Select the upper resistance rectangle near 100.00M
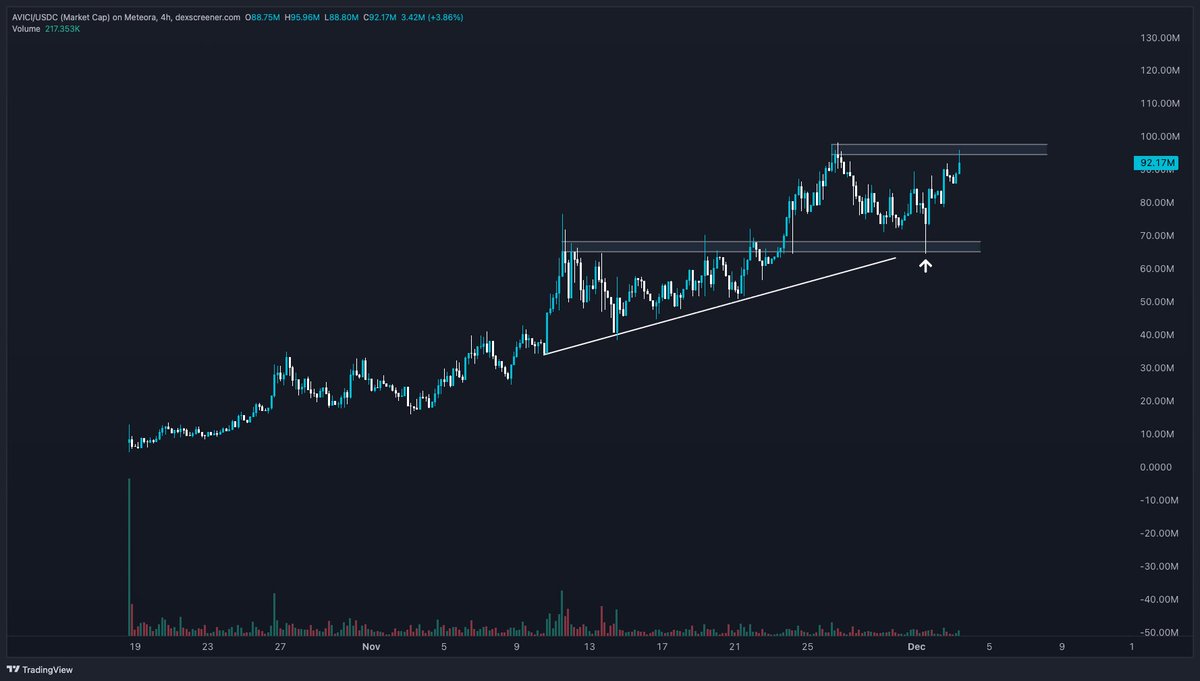 (x=940, y=150)
